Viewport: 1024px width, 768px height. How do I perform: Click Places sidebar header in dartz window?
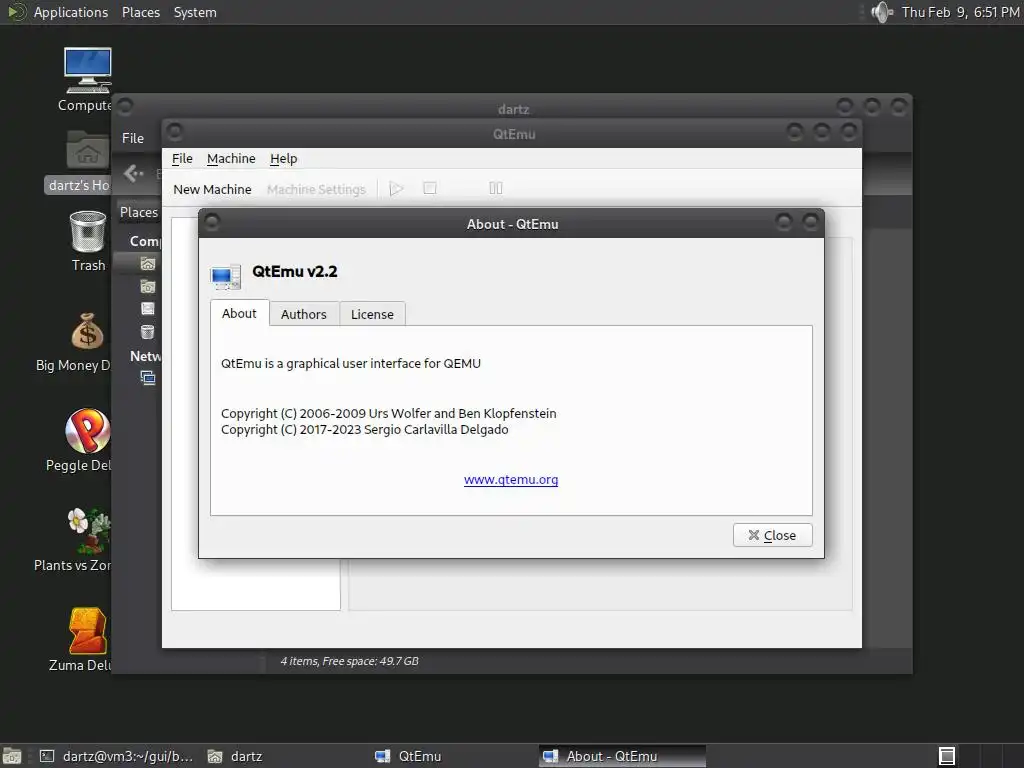pyautogui.click(x=138, y=212)
